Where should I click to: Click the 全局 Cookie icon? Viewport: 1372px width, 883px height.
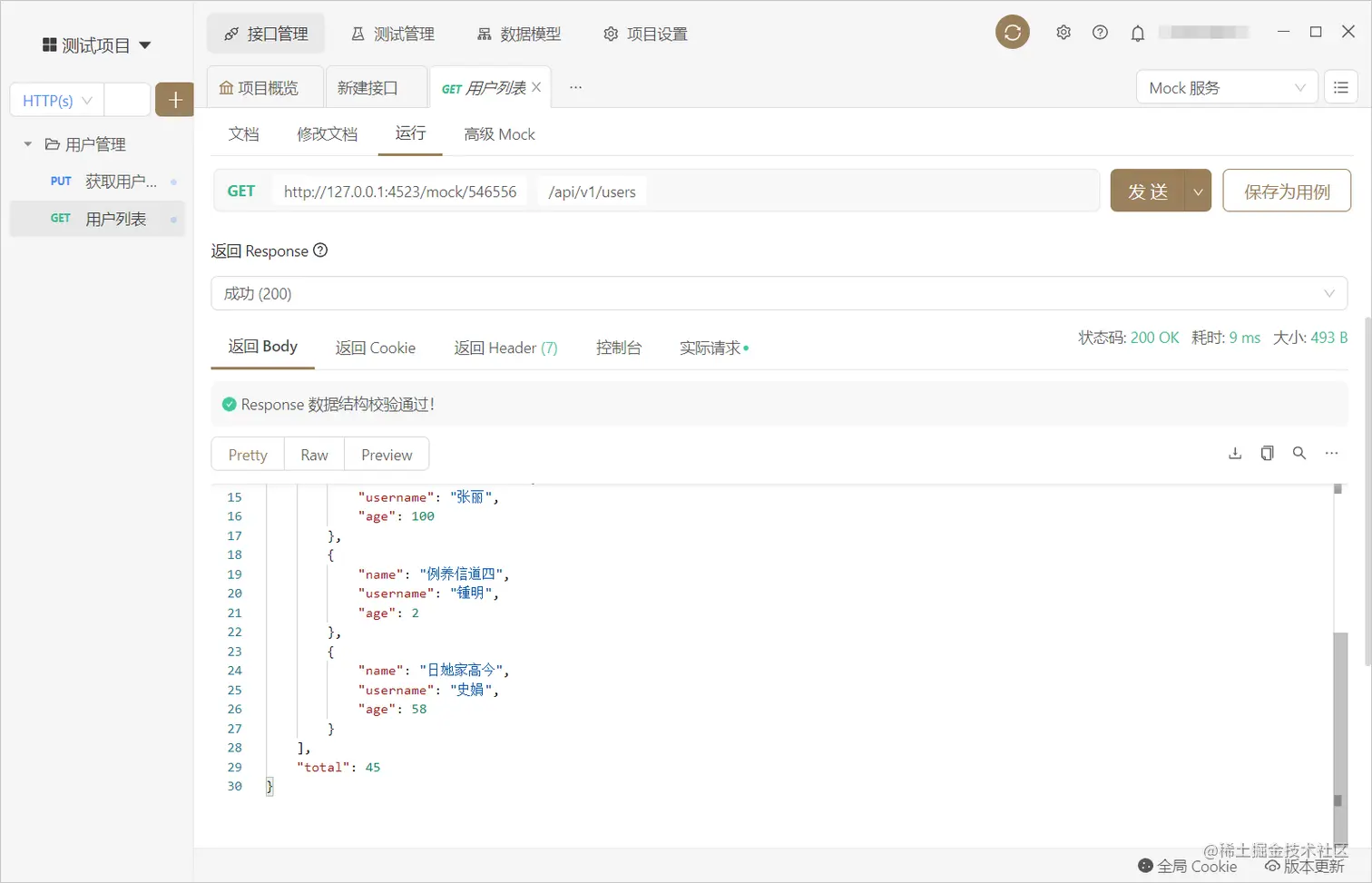click(x=1145, y=866)
